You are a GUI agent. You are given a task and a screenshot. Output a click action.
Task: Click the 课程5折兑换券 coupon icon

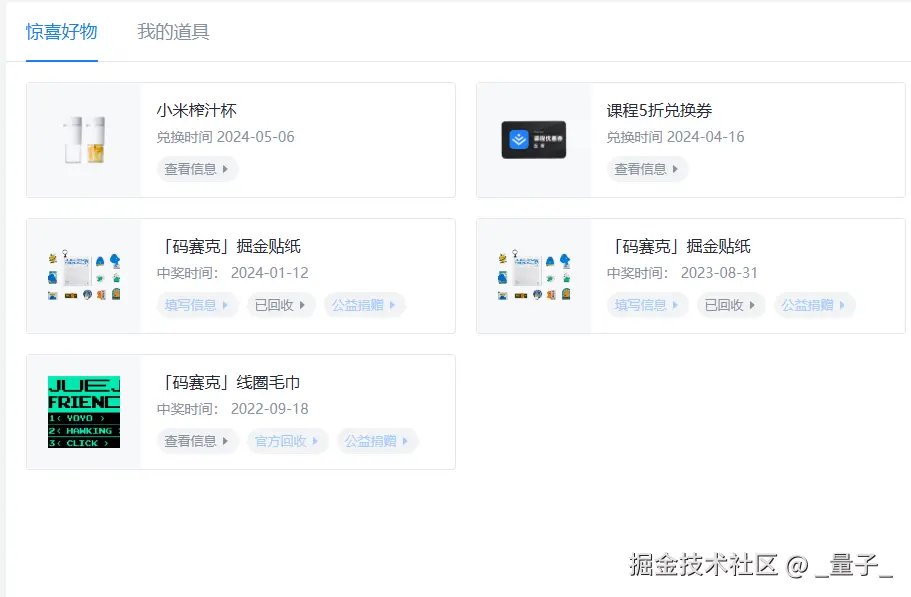tap(533, 140)
